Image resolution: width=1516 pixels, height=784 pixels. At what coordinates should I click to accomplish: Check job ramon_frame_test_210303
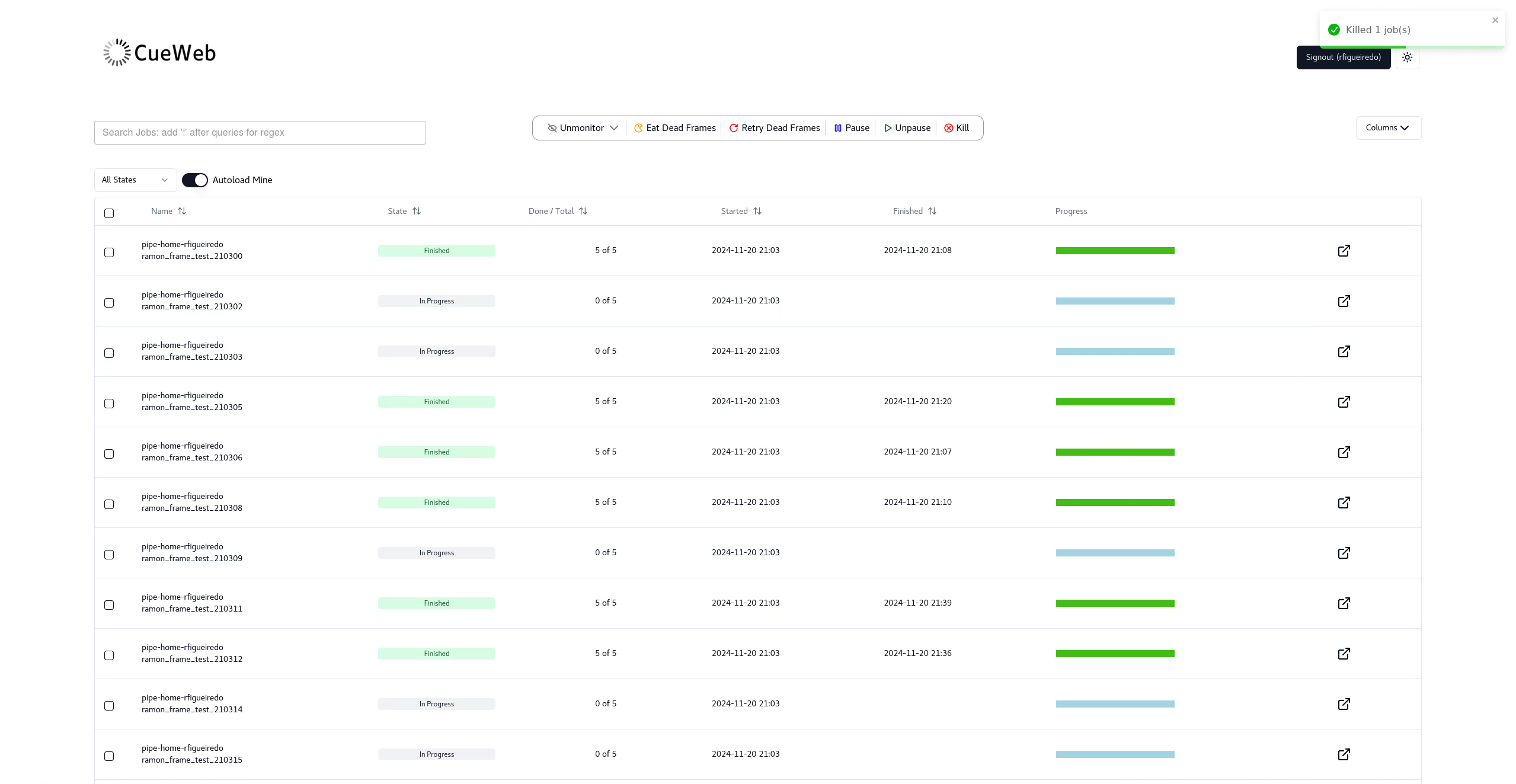click(109, 353)
